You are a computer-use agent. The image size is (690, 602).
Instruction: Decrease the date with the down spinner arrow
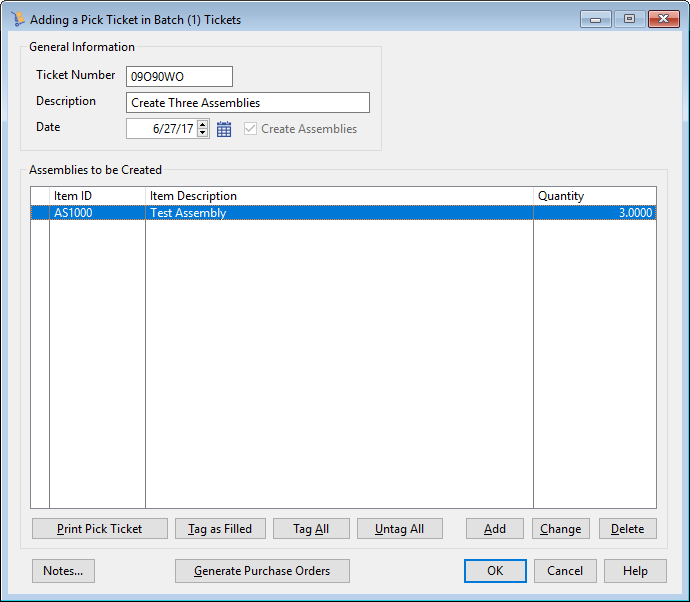tap(203, 133)
